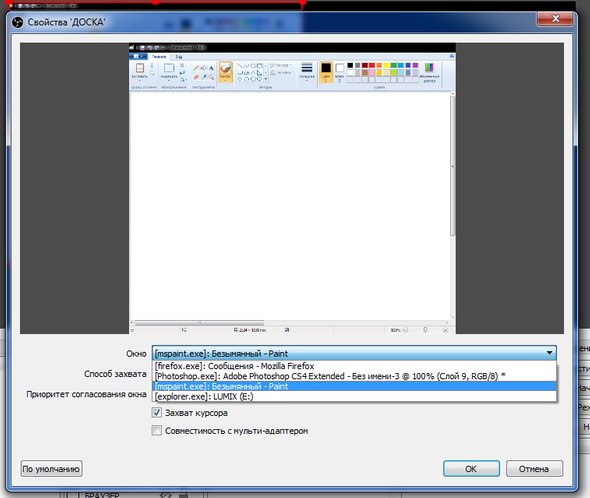Click the Вид tab in Paint preview
590x498 pixels.
[x=179, y=57]
